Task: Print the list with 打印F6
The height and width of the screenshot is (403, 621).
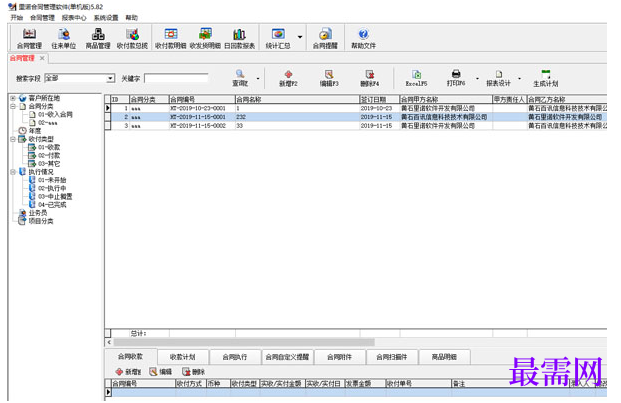Action: (x=456, y=78)
